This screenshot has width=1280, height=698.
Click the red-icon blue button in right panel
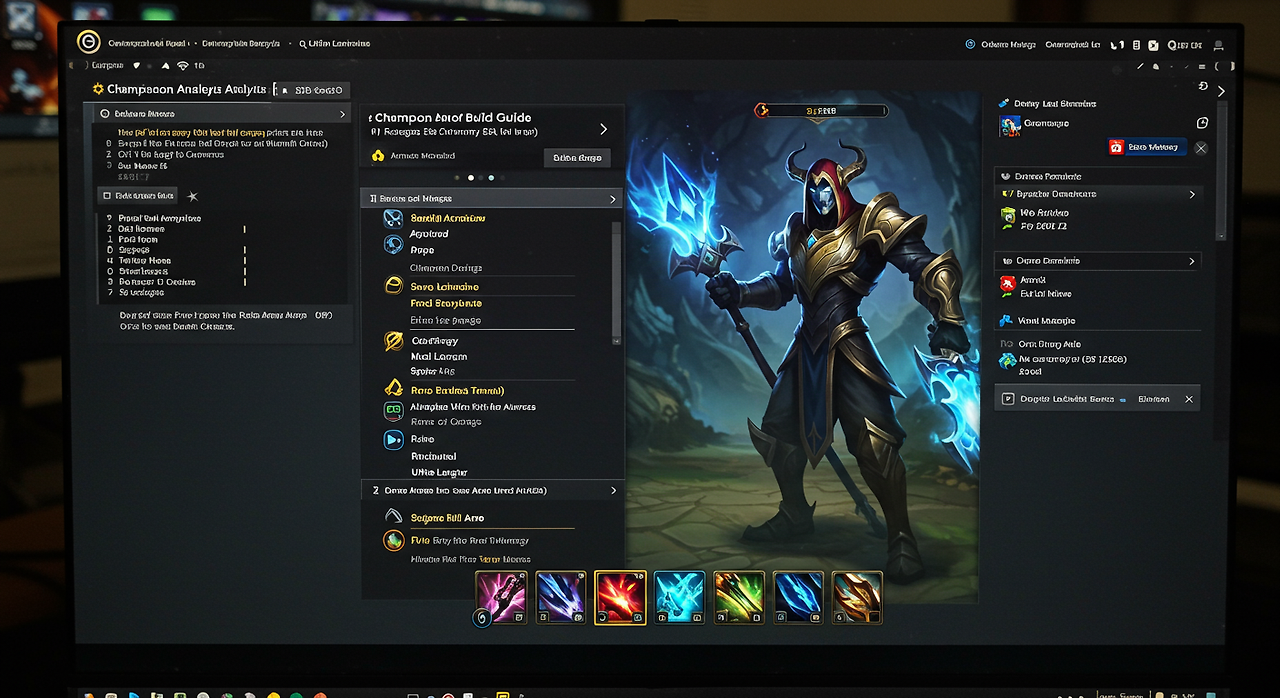1147,147
